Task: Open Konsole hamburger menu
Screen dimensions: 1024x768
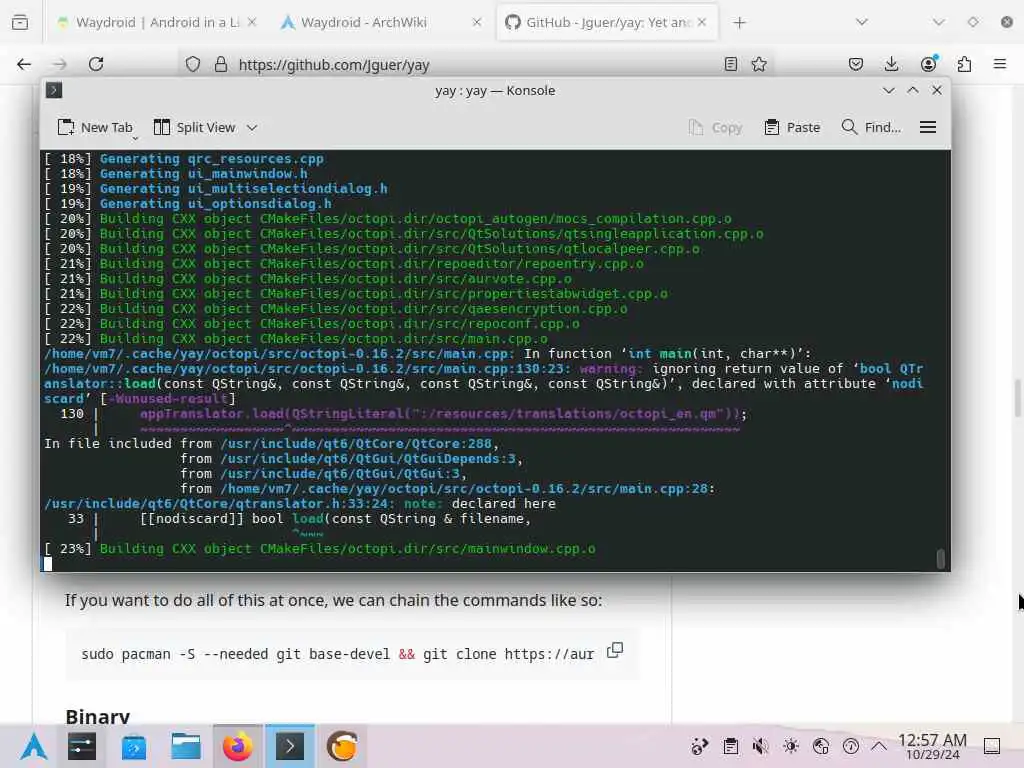Action: [928, 127]
